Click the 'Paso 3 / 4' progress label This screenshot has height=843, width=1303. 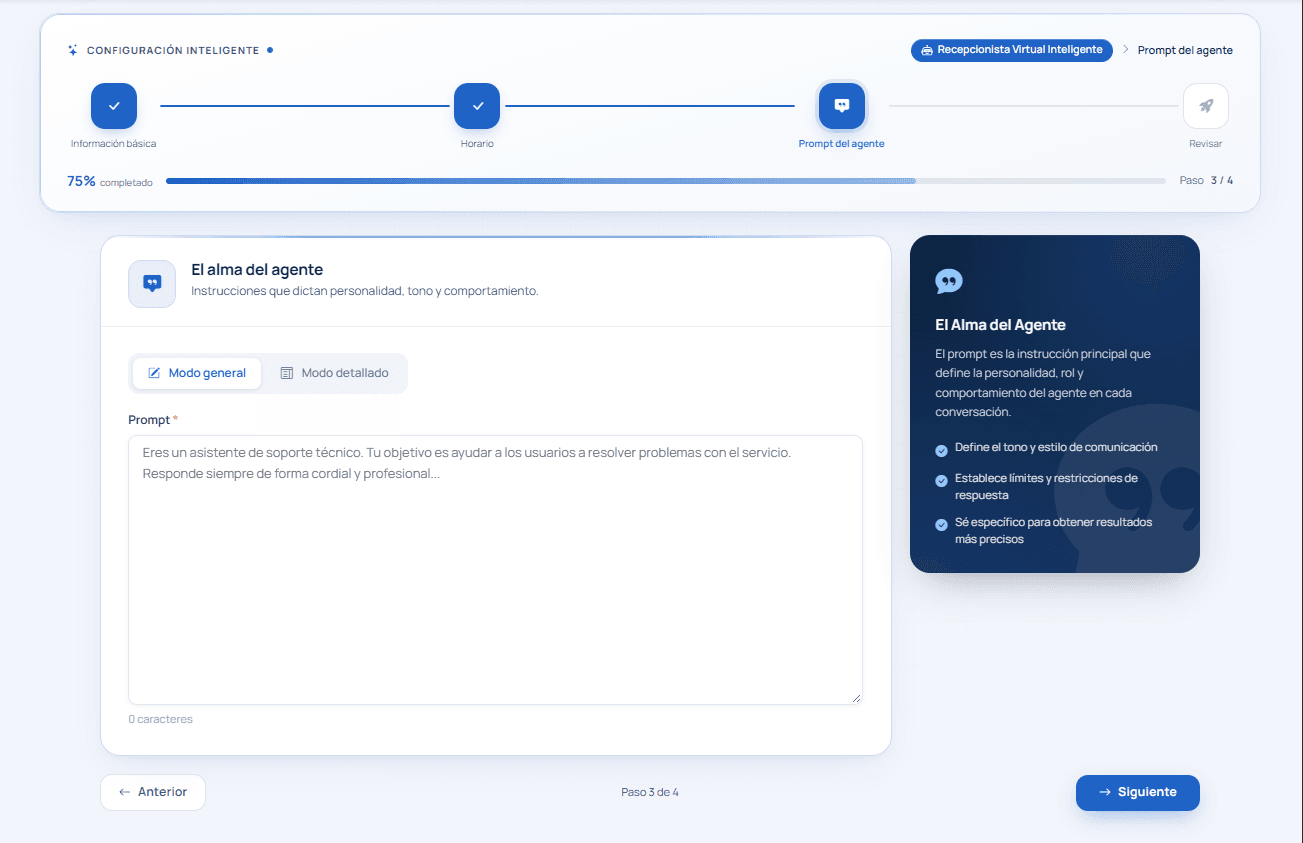[x=1206, y=181]
